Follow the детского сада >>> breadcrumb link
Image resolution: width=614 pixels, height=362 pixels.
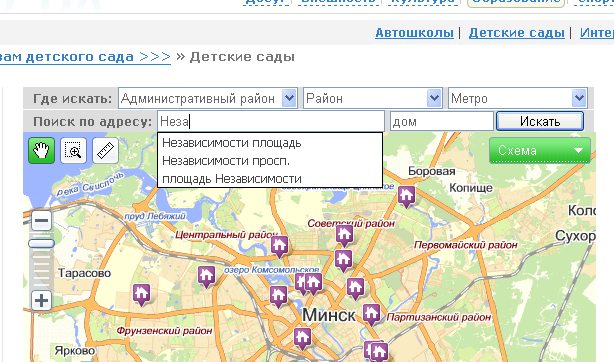pyautogui.click(x=85, y=57)
